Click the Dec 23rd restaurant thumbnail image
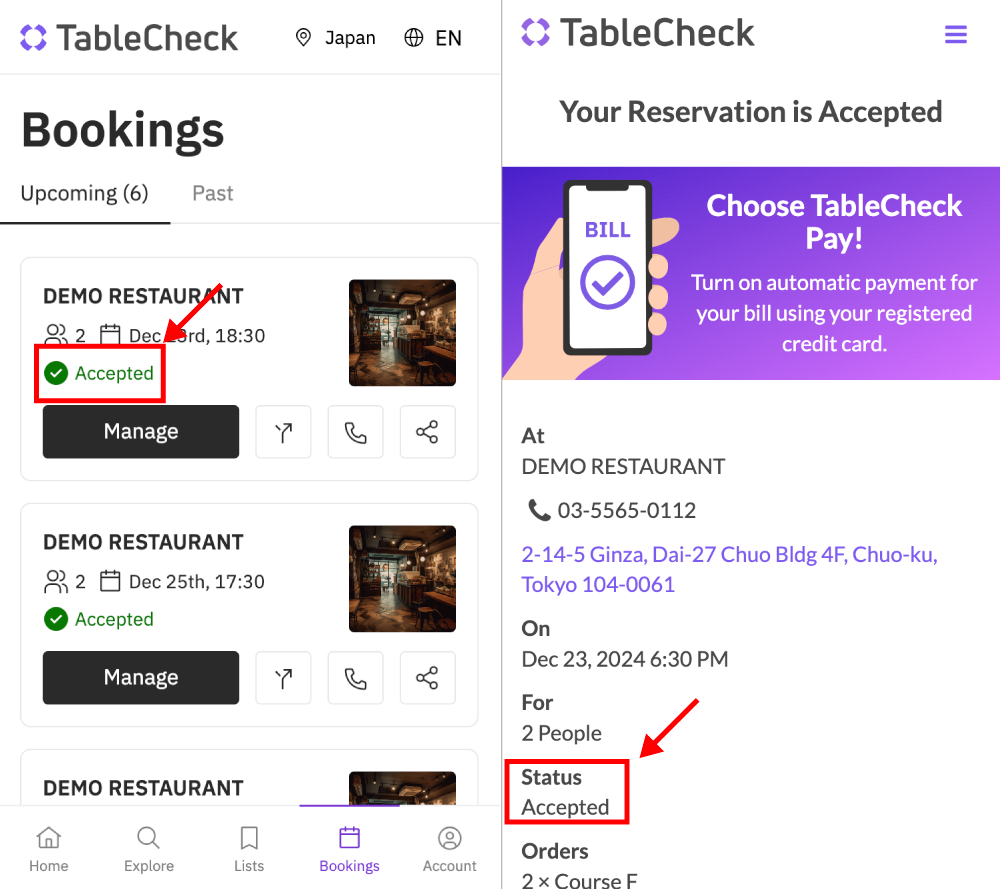The width and height of the screenshot is (1000, 889). pyautogui.click(x=402, y=333)
